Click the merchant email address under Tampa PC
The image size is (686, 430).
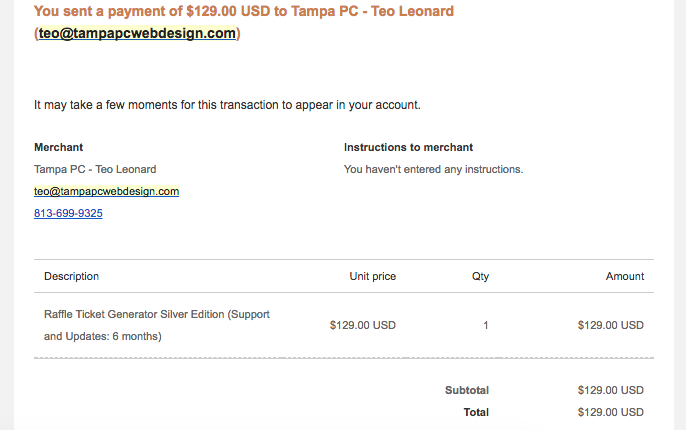coord(106,191)
